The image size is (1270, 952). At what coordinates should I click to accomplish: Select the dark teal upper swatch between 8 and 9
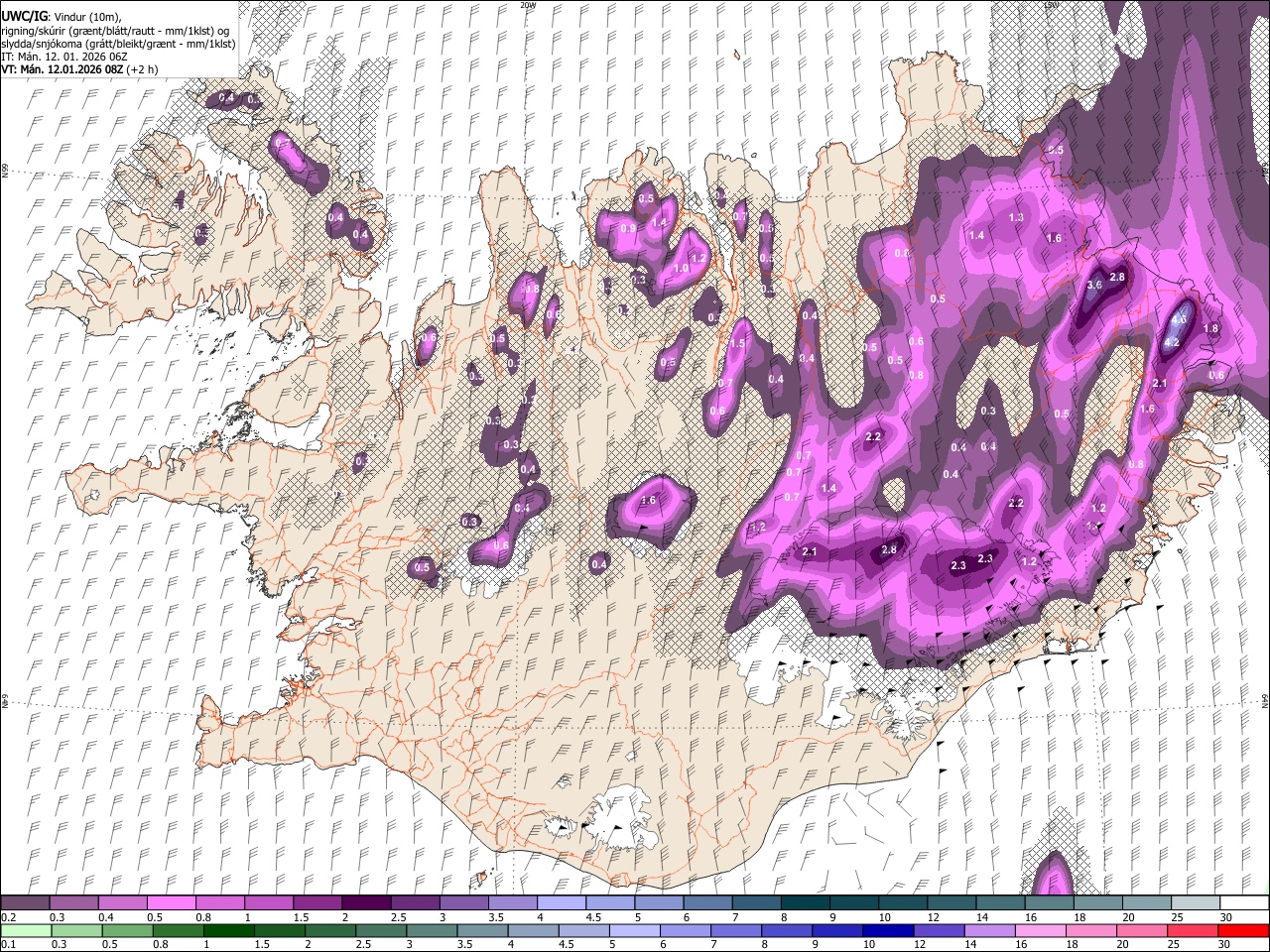tap(804, 902)
